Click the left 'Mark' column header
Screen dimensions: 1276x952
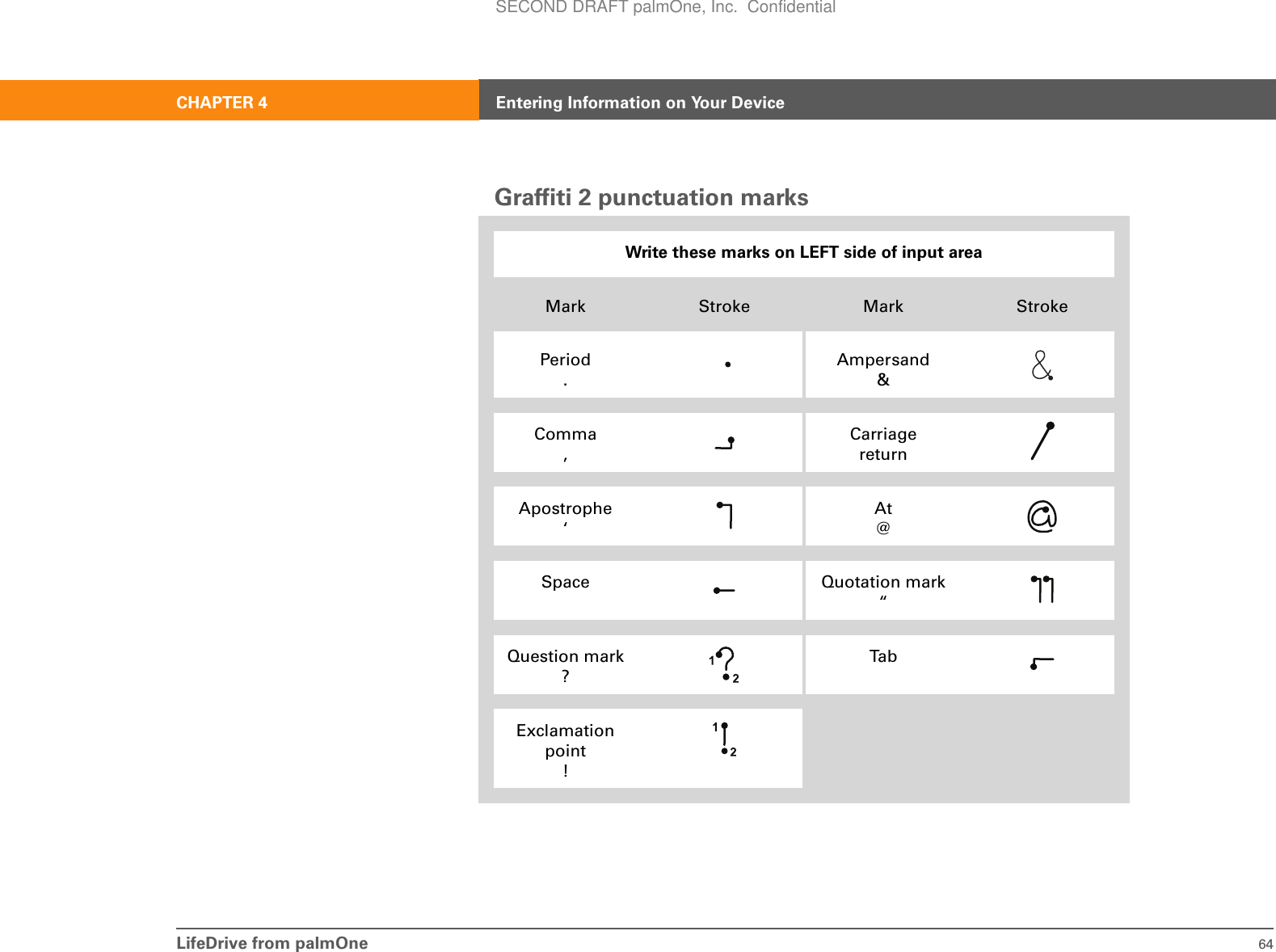click(565, 306)
